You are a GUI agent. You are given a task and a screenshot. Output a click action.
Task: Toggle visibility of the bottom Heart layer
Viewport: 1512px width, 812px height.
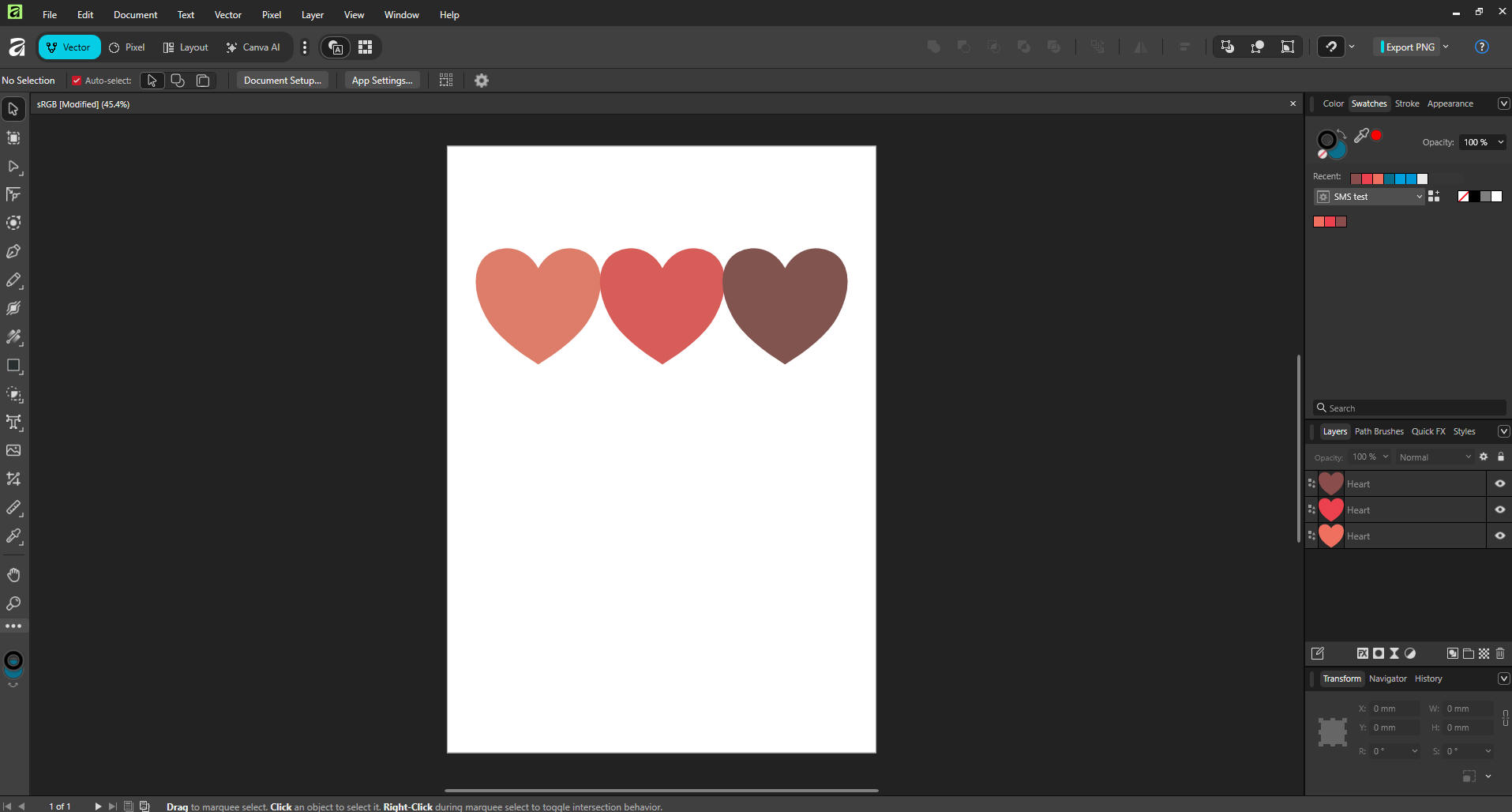pyautogui.click(x=1499, y=536)
